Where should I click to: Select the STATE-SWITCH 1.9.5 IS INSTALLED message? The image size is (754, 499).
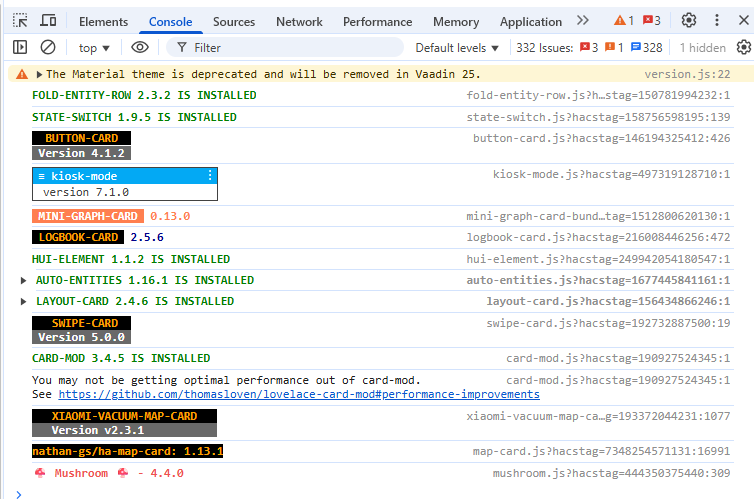[x=134, y=117]
